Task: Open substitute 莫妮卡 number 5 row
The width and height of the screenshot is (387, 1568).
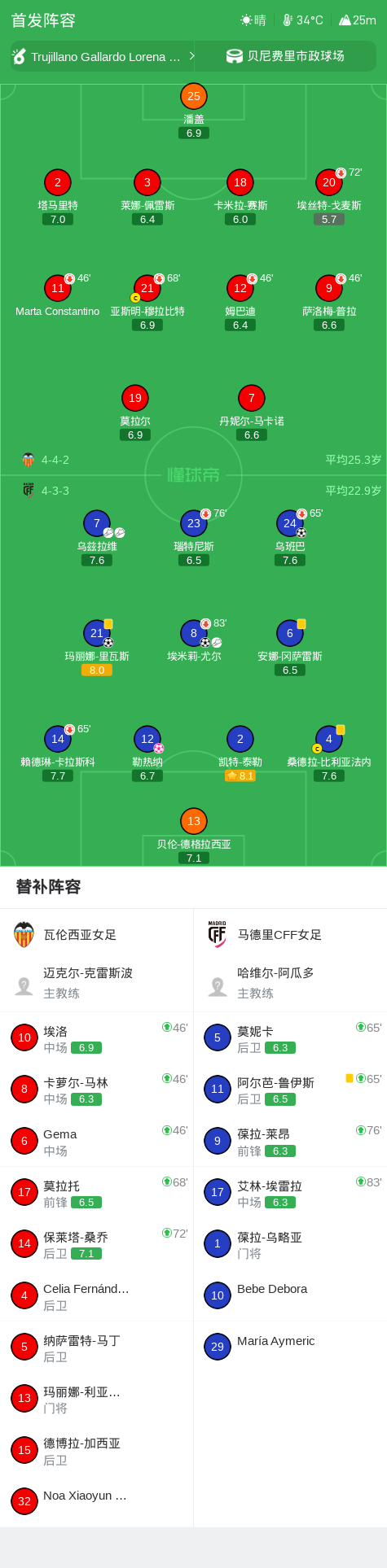Action: pos(290,1037)
